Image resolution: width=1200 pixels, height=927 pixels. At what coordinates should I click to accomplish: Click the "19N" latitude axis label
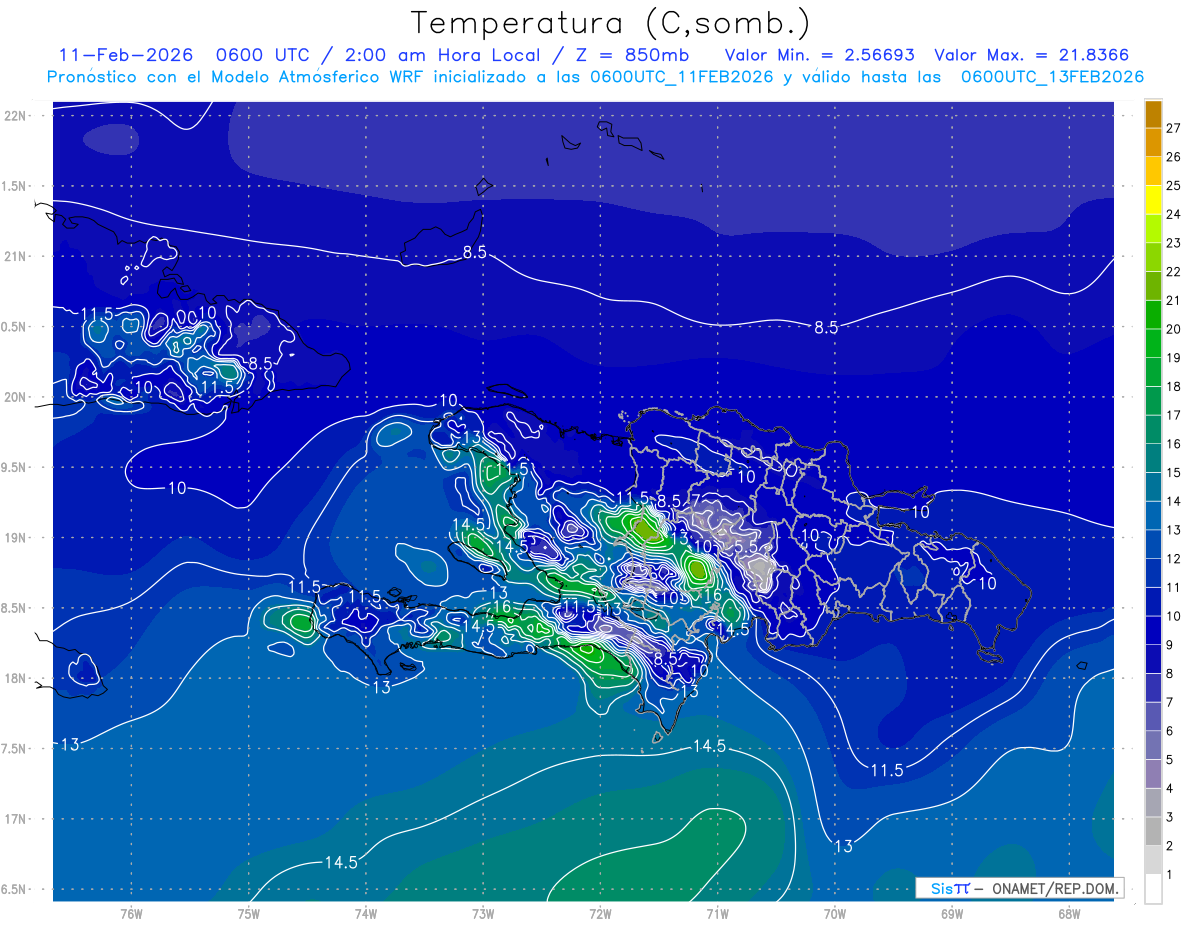click(16, 538)
